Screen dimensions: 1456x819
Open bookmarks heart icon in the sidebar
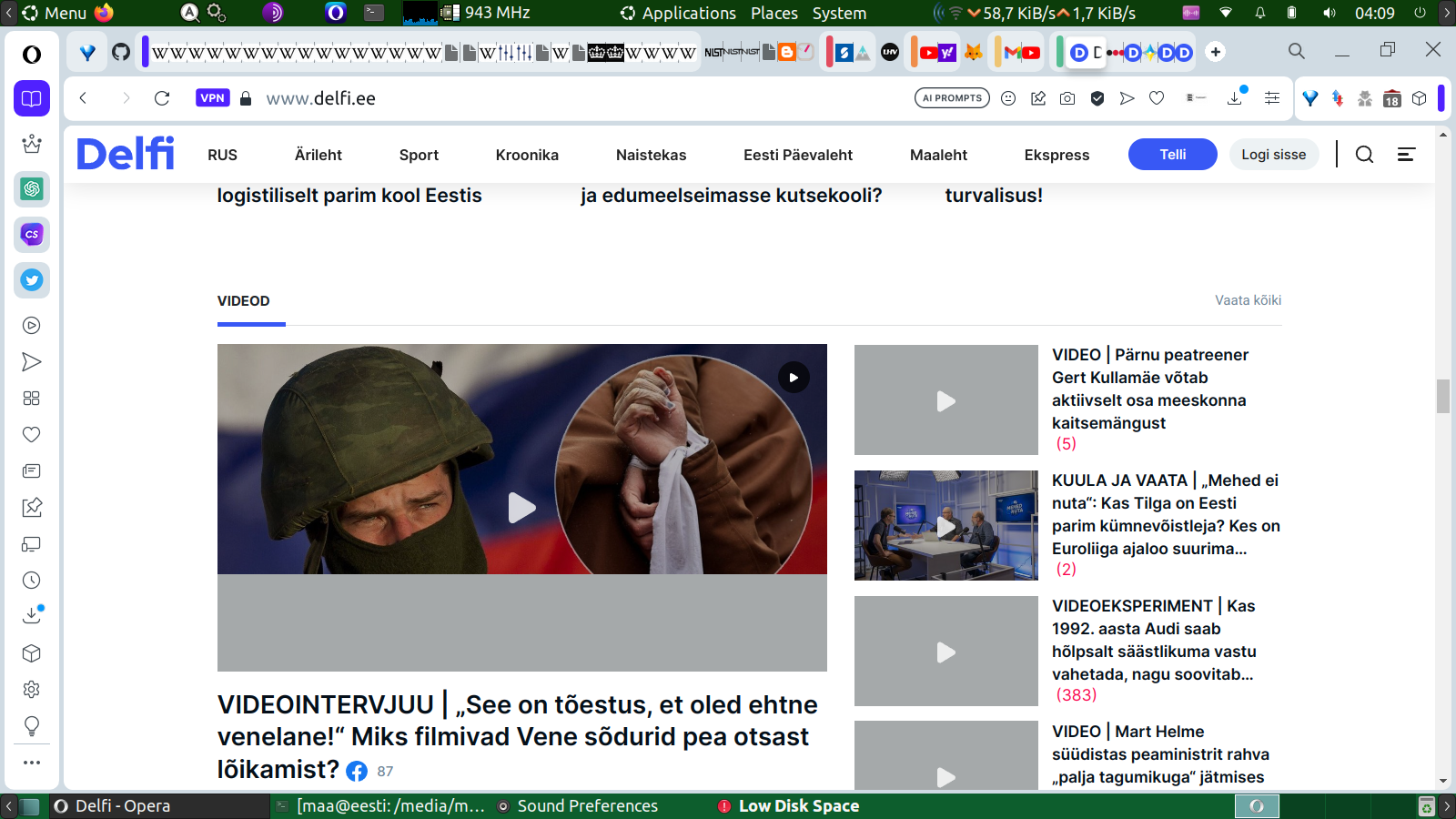pos(32,435)
